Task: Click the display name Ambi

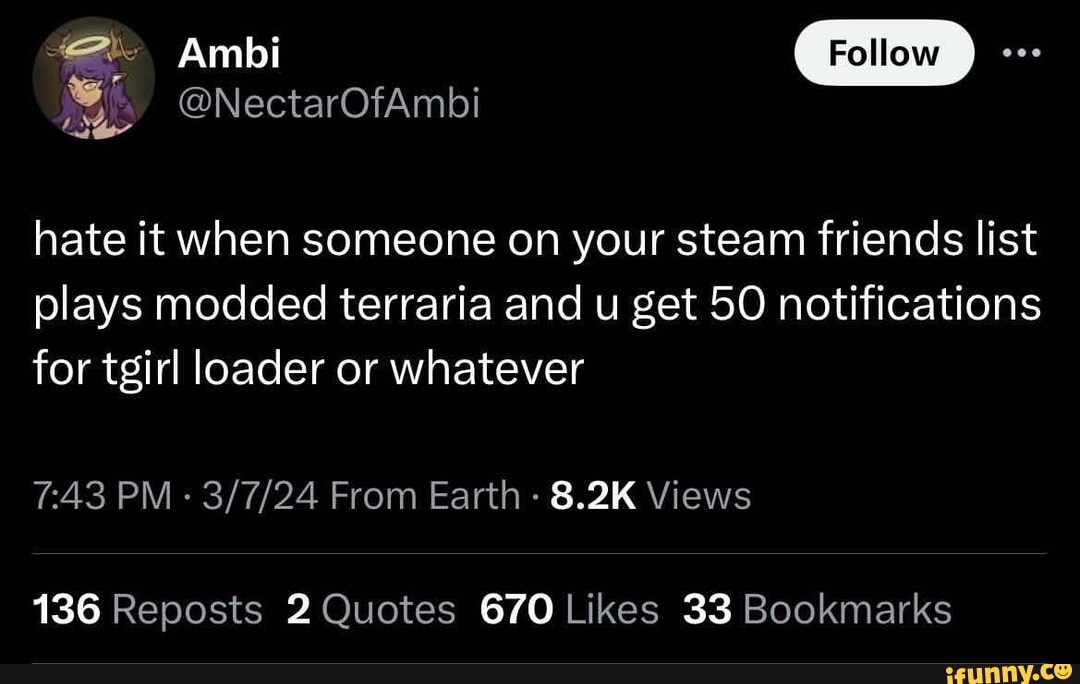Action: click(x=228, y=52)
